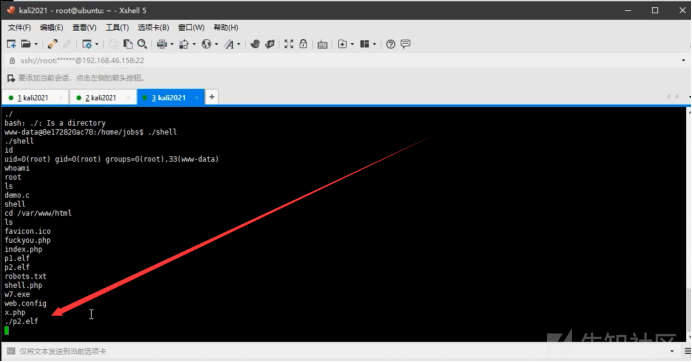Click the file transfer toolbar icon
This screenshot has height=362, width=692.
click(184, 44)
